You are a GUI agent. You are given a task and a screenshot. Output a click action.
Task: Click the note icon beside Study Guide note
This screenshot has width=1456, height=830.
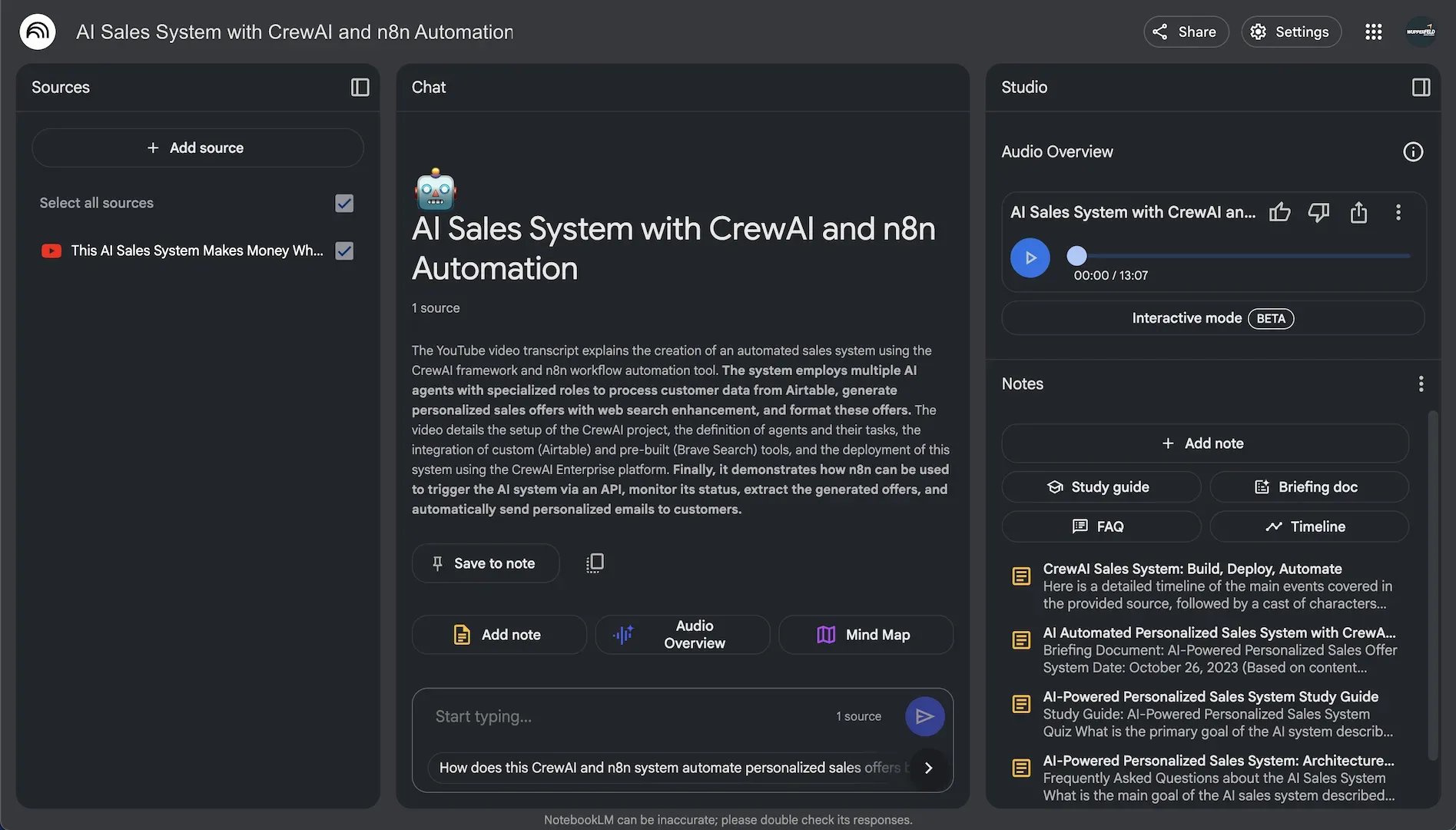pyautogui.click(x=1021, y=703)
